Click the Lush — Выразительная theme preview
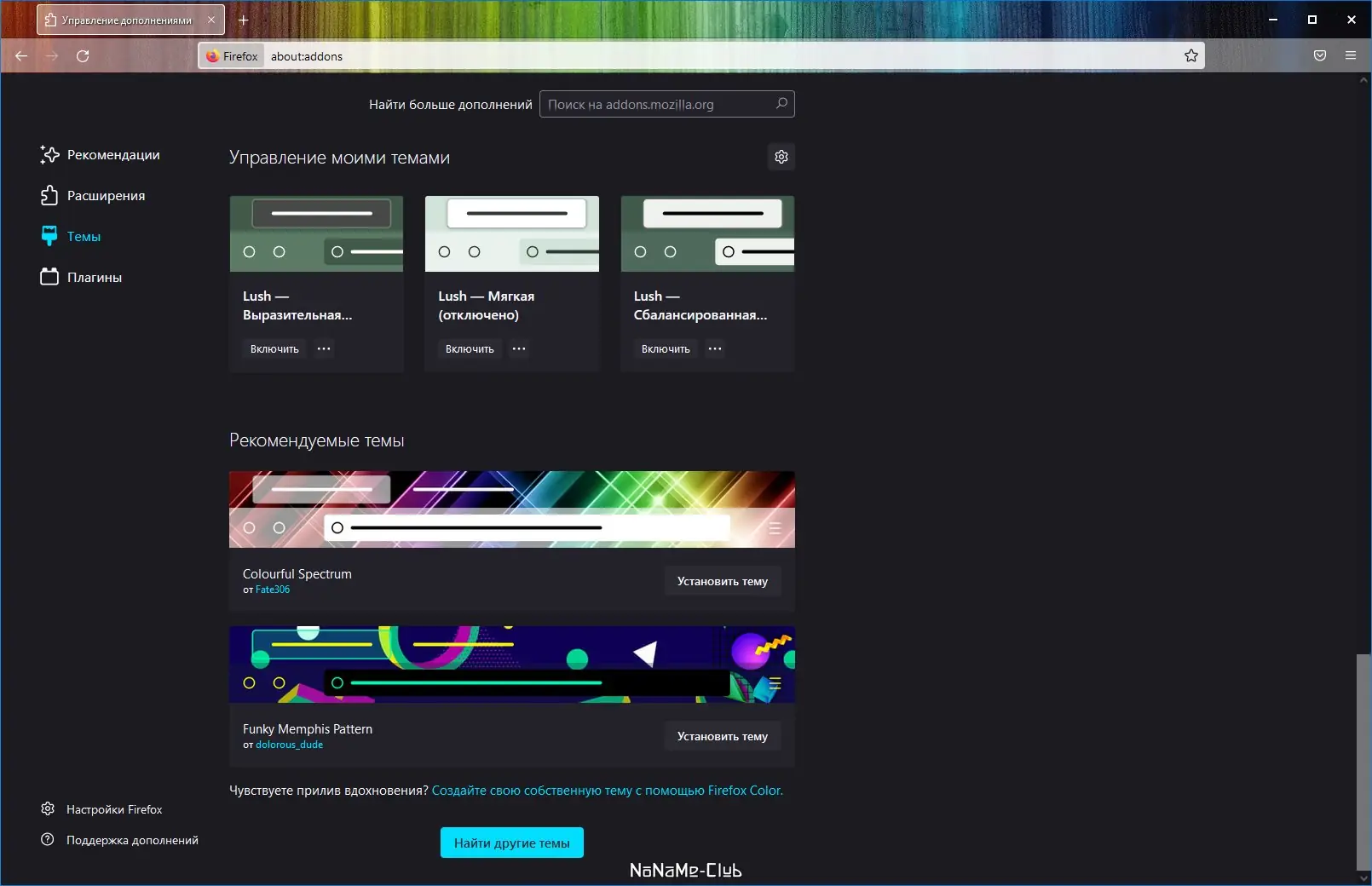The width and height of the screenshot is (1372, 886). (316, 233)
